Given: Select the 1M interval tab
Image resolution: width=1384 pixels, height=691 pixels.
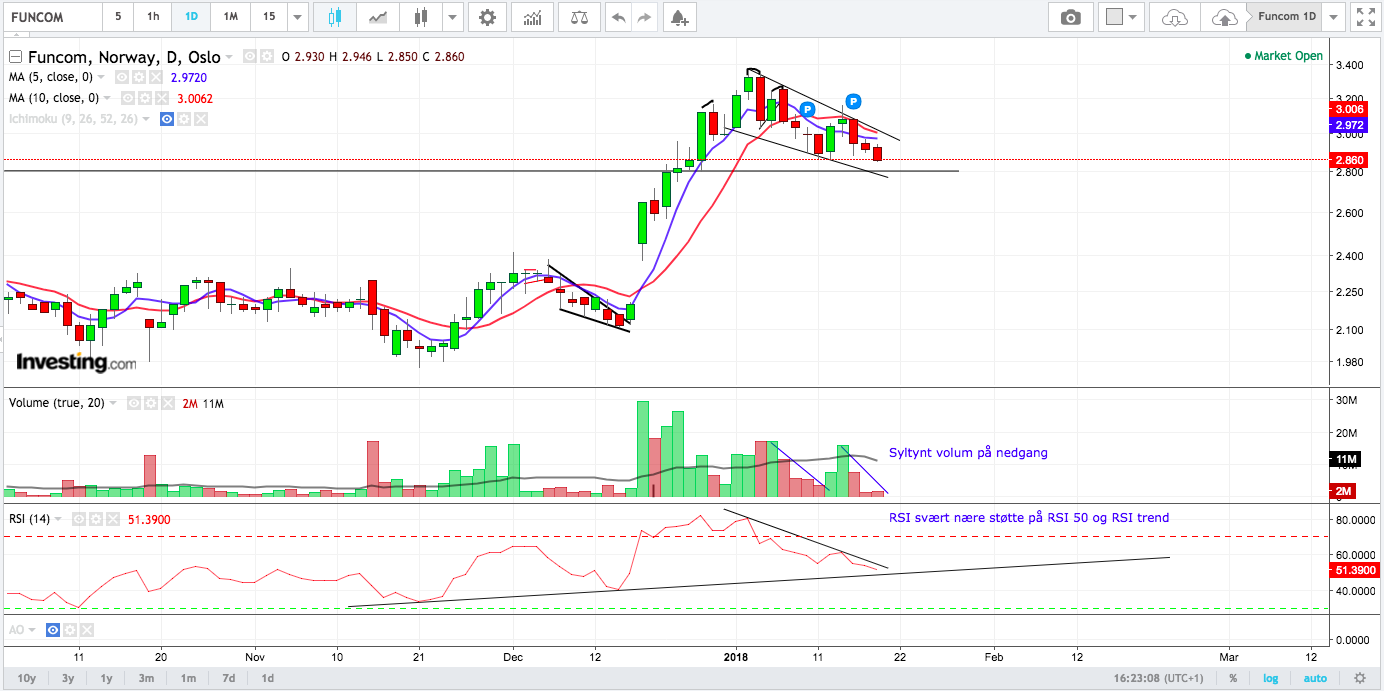Looking at the screenshot, I should (230, 17).
